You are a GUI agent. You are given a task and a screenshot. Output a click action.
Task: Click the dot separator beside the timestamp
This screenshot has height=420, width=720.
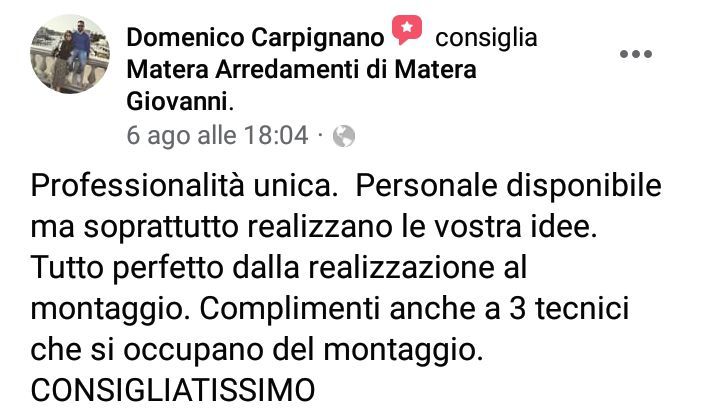(x=320, y=136)
